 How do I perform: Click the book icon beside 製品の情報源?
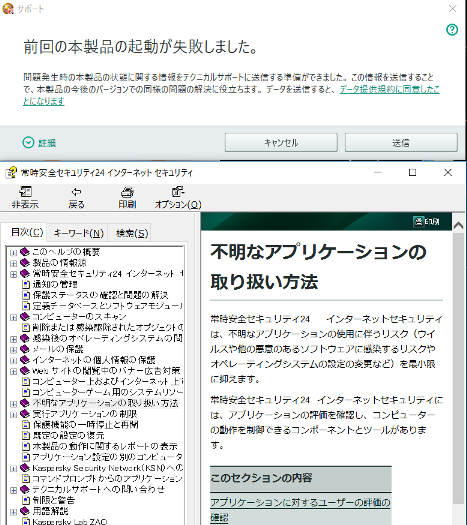[x=25, y=262]
